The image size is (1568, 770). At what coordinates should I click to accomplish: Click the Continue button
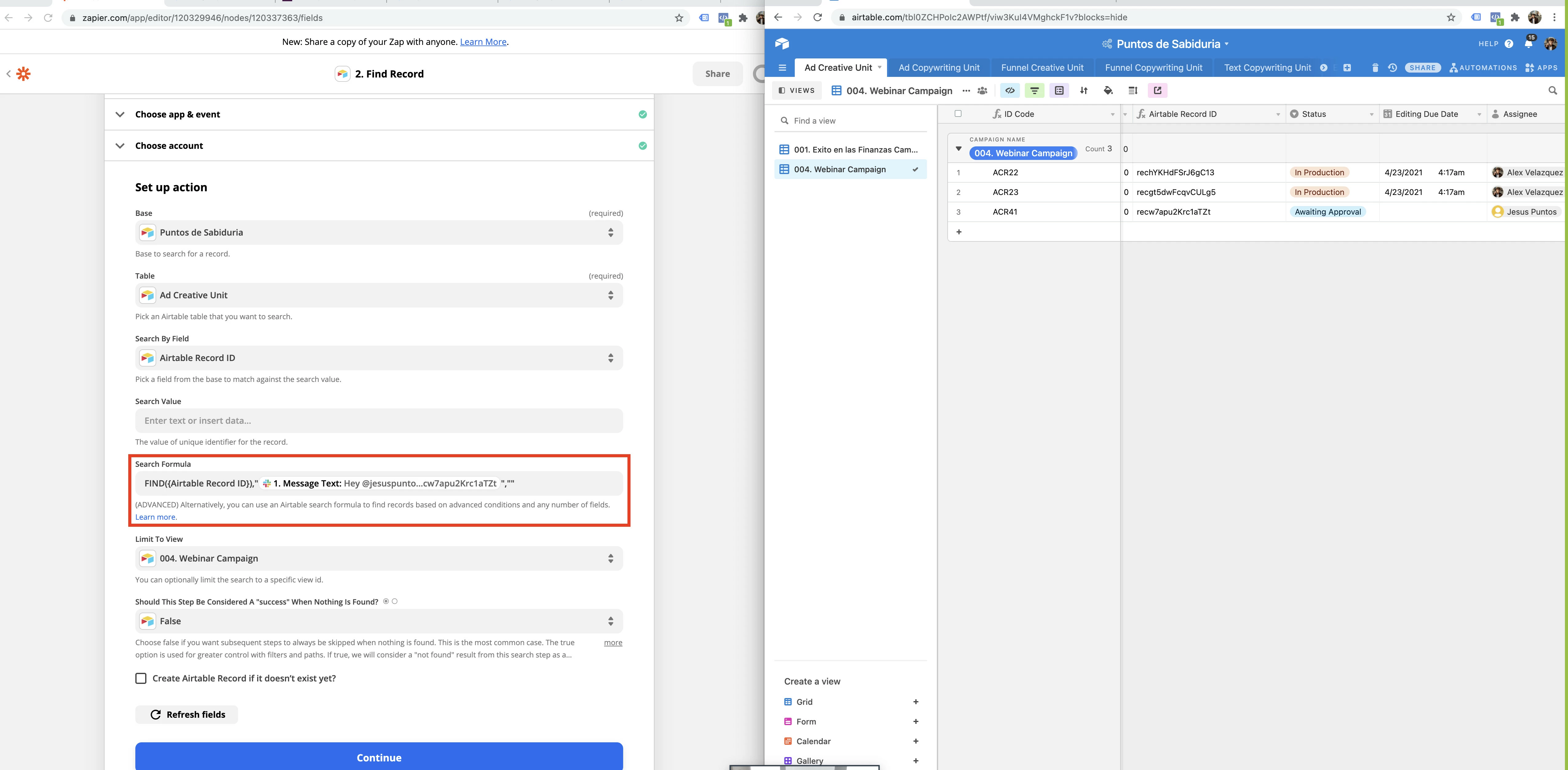click(x=379, y=756)
